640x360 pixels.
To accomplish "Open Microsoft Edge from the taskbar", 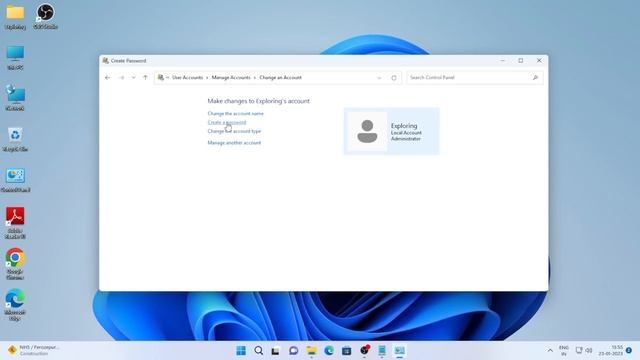I will [329, 351].
